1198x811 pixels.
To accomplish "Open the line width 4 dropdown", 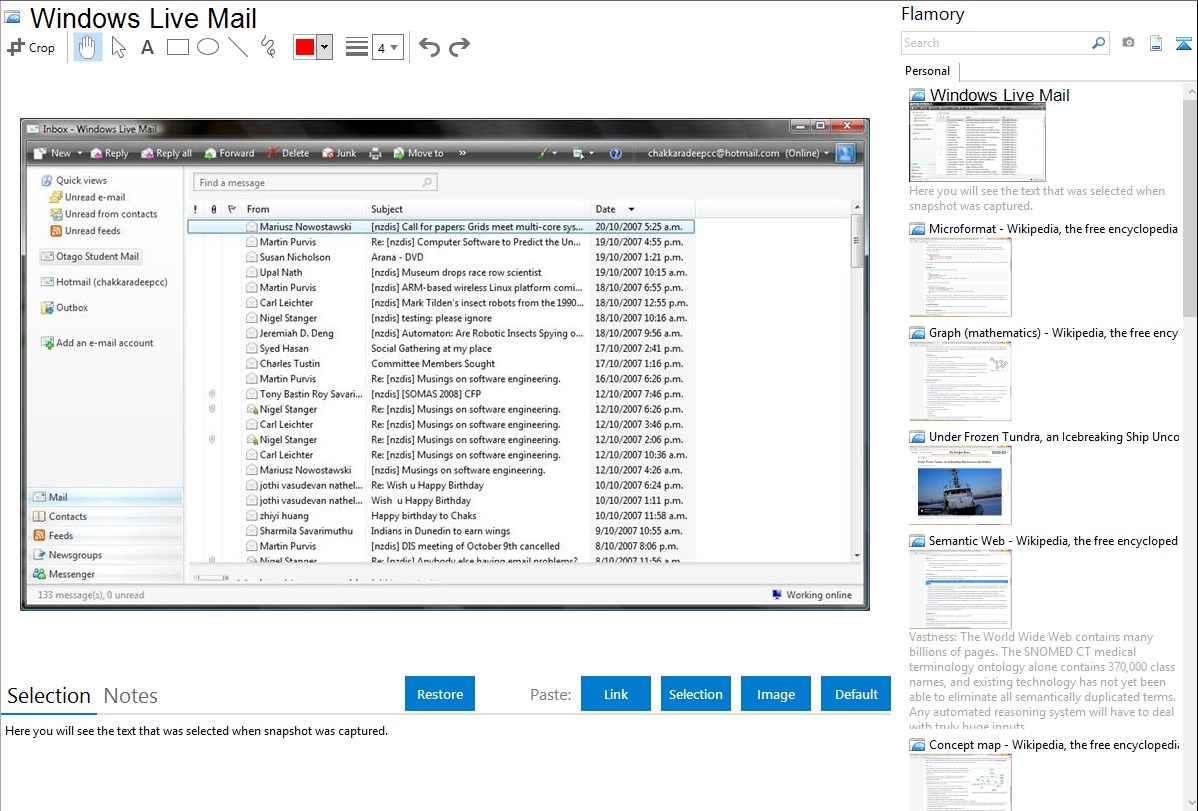I will pos(387,47).
